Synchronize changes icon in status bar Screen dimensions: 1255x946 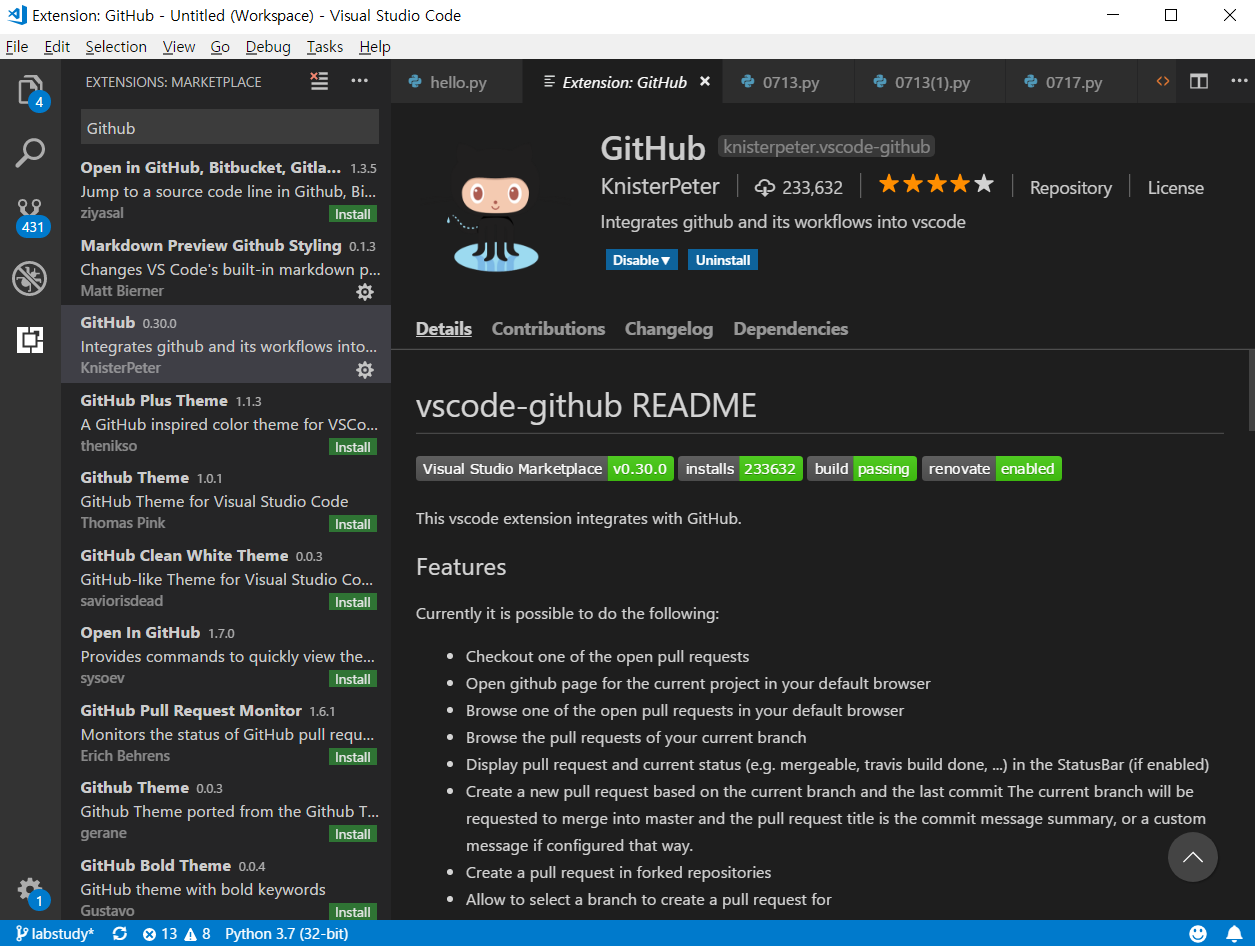click(120, 934)
